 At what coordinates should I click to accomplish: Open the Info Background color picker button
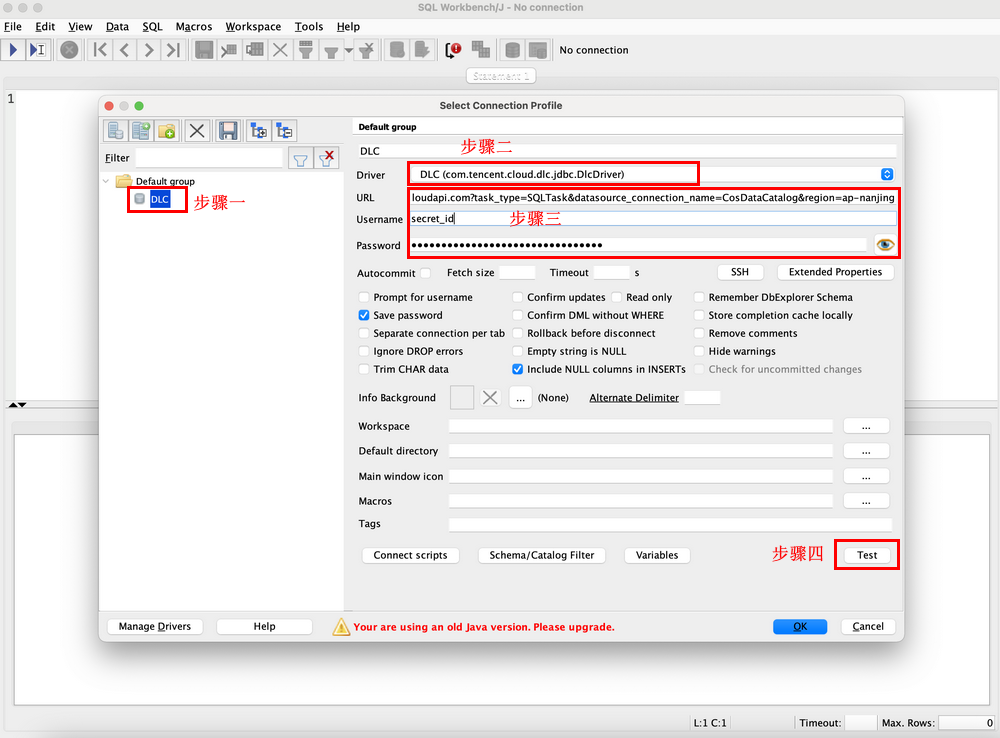[x=520, y=398]
